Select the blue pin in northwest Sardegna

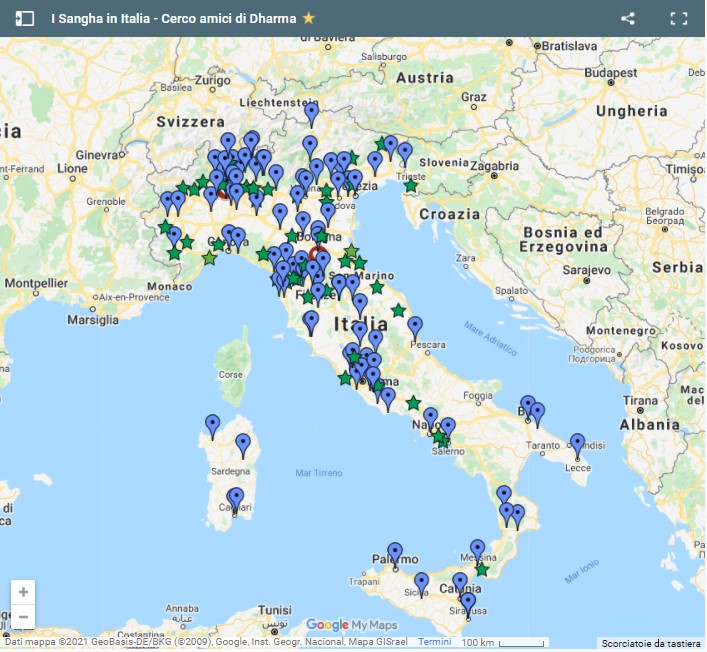(212, 427)
